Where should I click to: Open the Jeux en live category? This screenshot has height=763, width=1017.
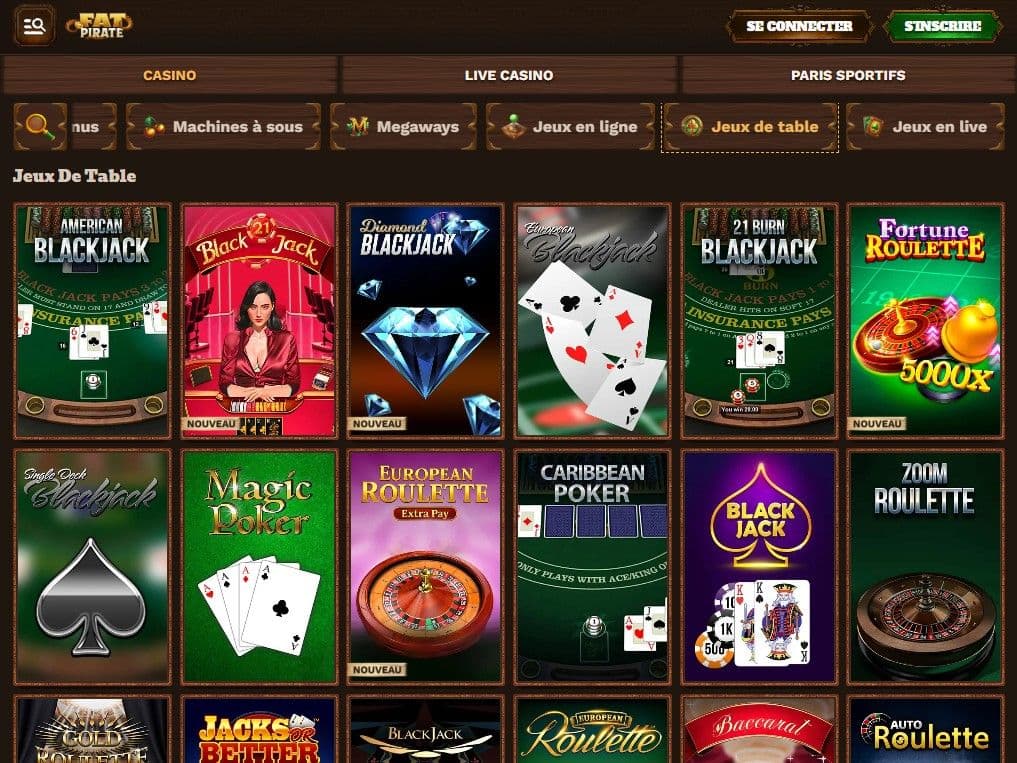click(x=926, y=127)
